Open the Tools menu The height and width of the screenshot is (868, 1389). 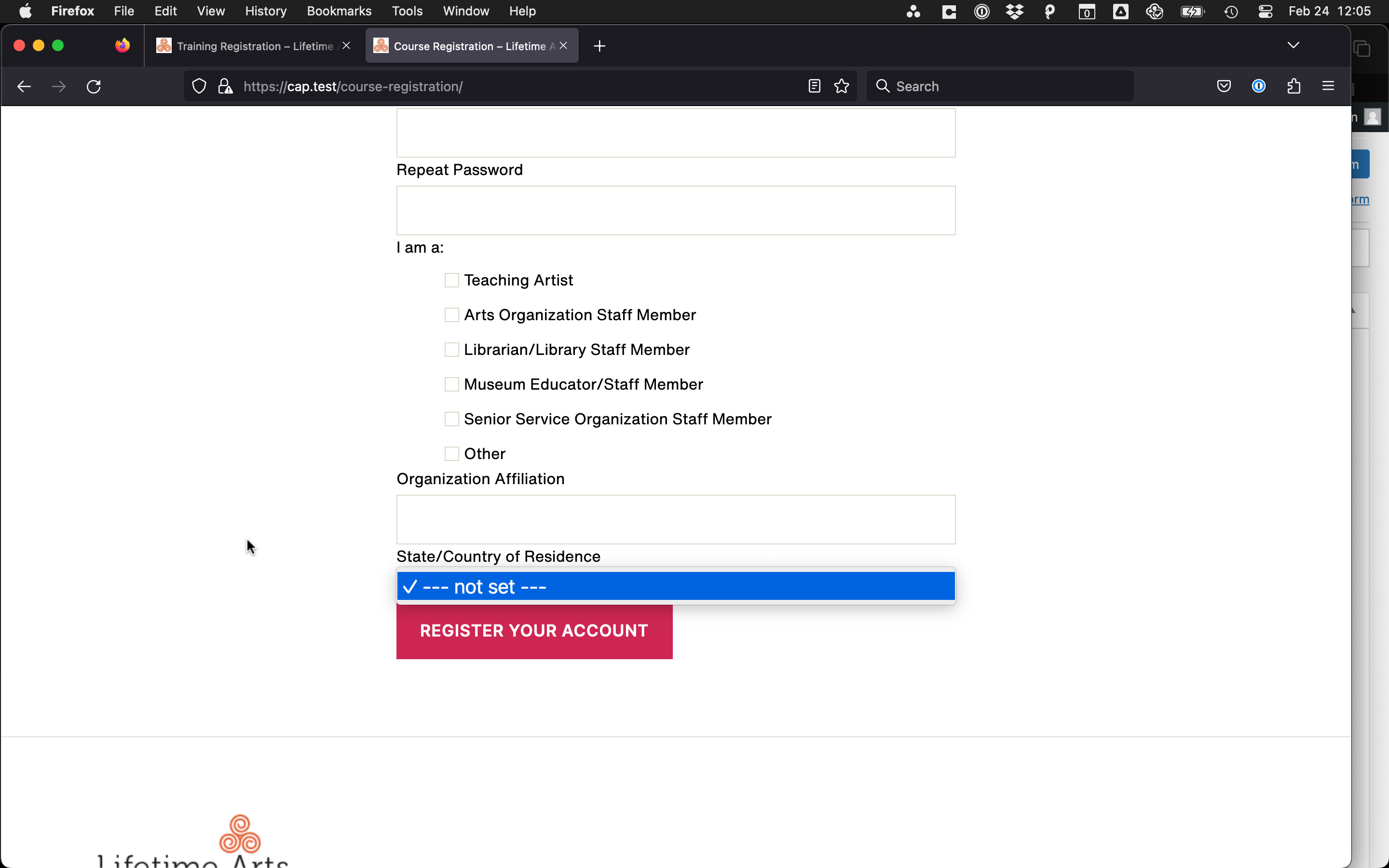[x=407, y=12]
